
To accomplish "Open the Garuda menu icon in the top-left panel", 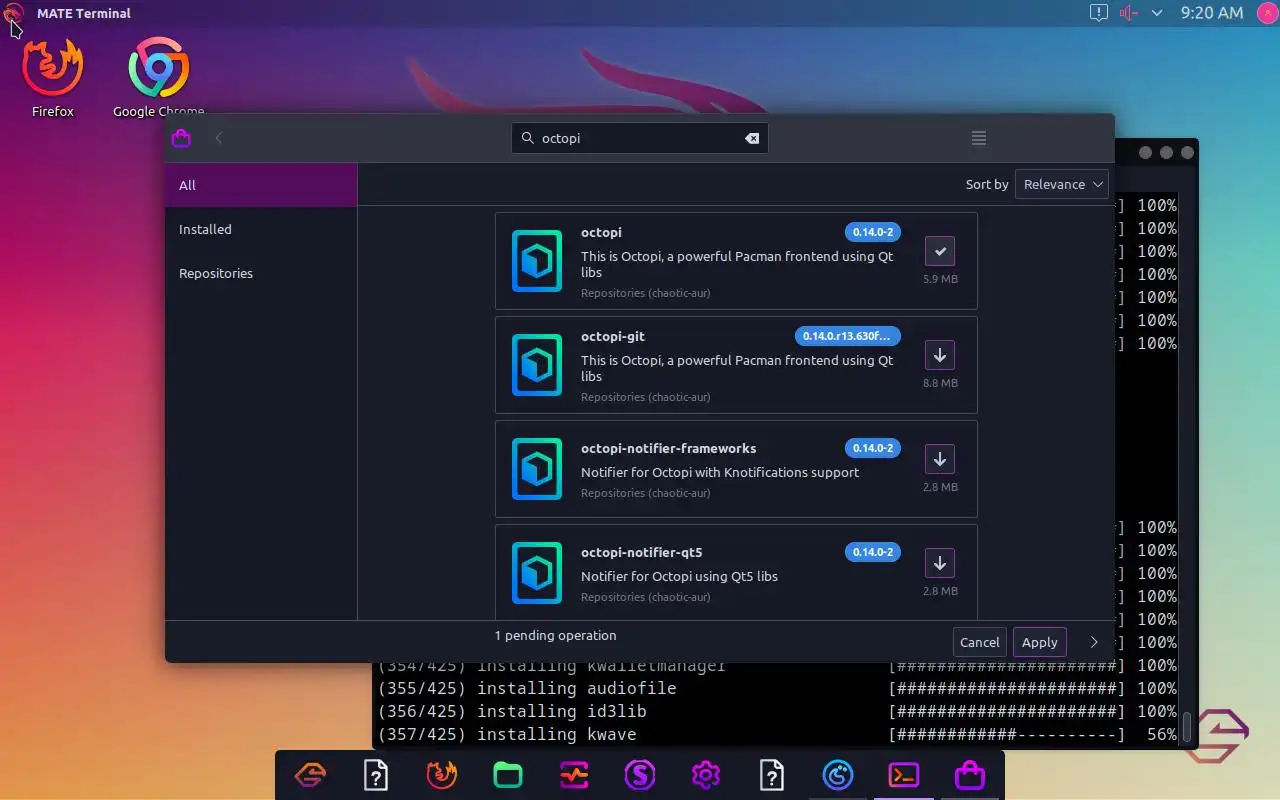I will pyautogui.click(x=13, y=13).
